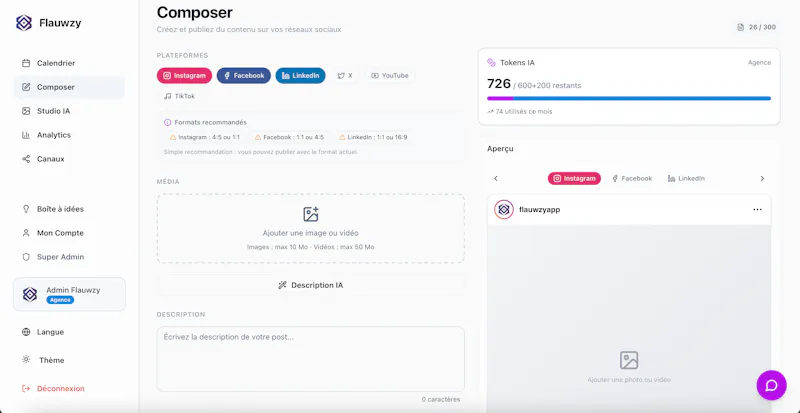The width and height of the screenshot is (800, 413).
Task: Open Mon Compte
Action: click(x=69, y=233)
